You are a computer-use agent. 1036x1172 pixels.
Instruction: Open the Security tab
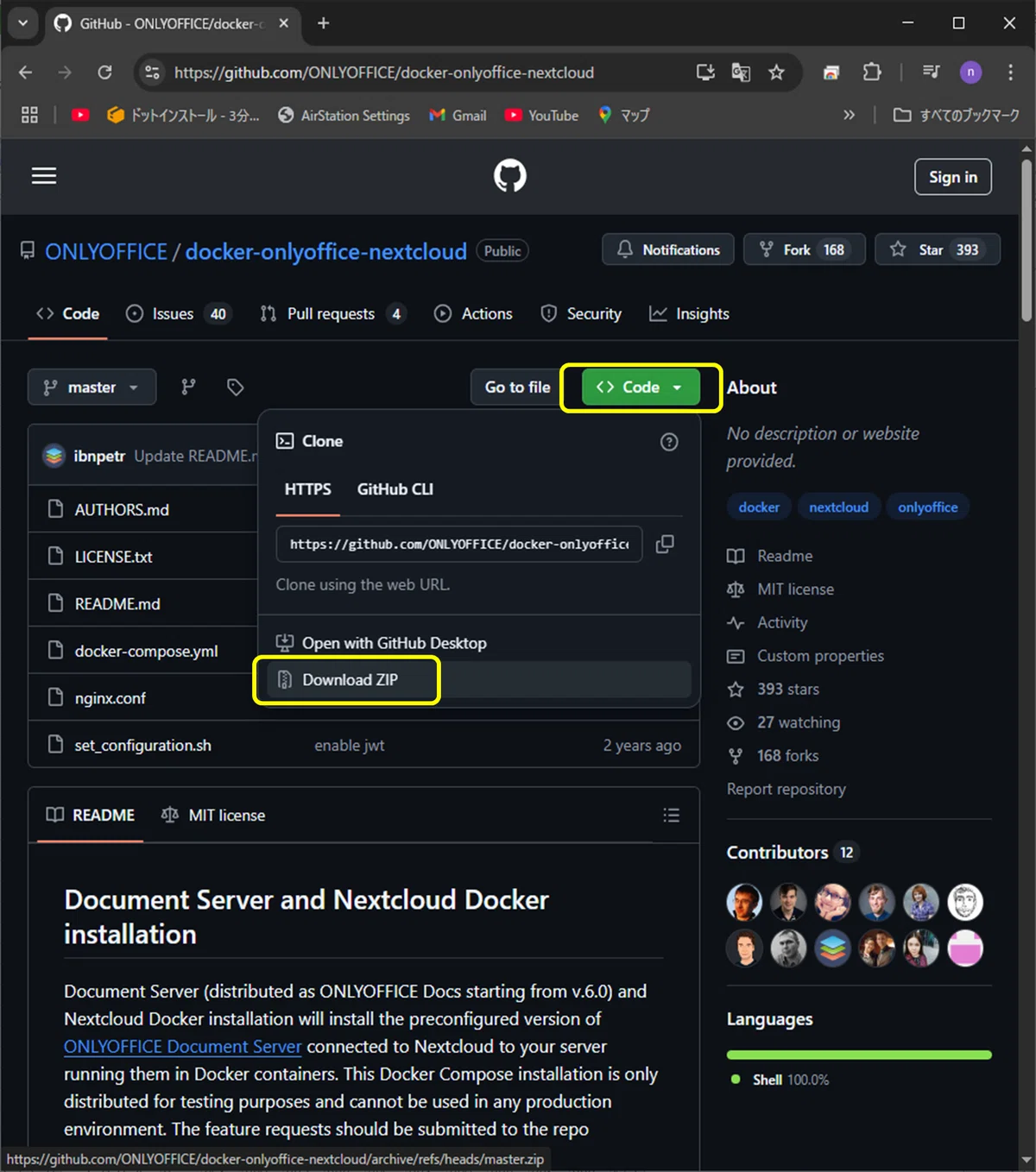point(581,314)
